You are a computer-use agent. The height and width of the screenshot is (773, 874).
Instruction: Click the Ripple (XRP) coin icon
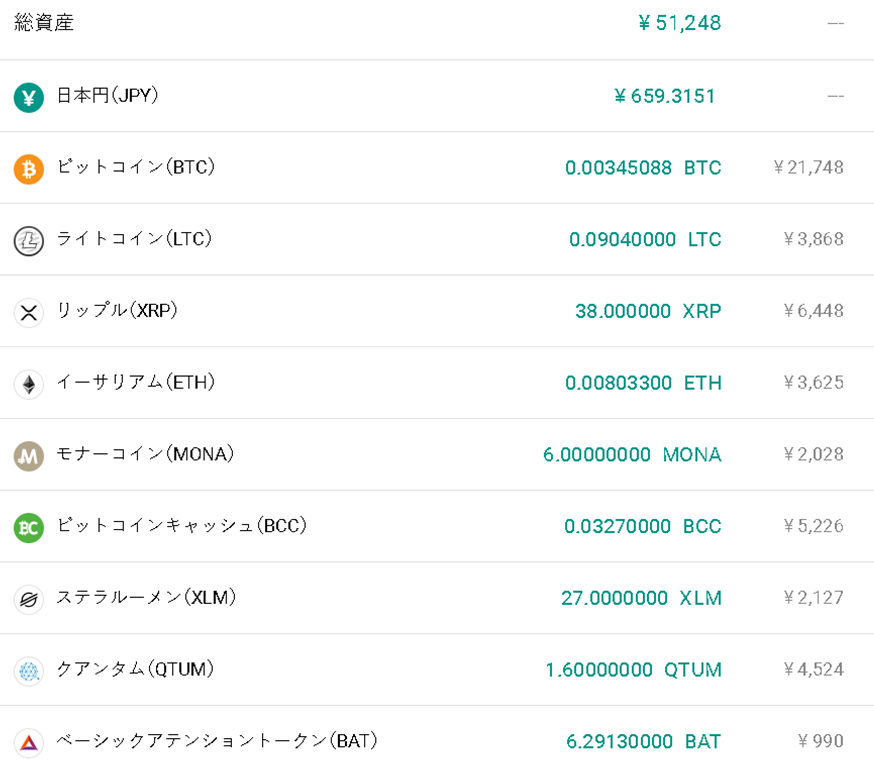29,312
